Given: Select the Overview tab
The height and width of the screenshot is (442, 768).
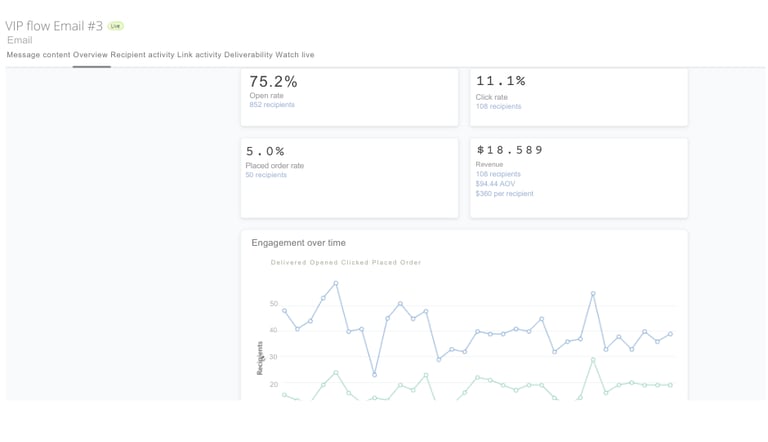Looking at the screenshot, I should (x=90, y=55).
